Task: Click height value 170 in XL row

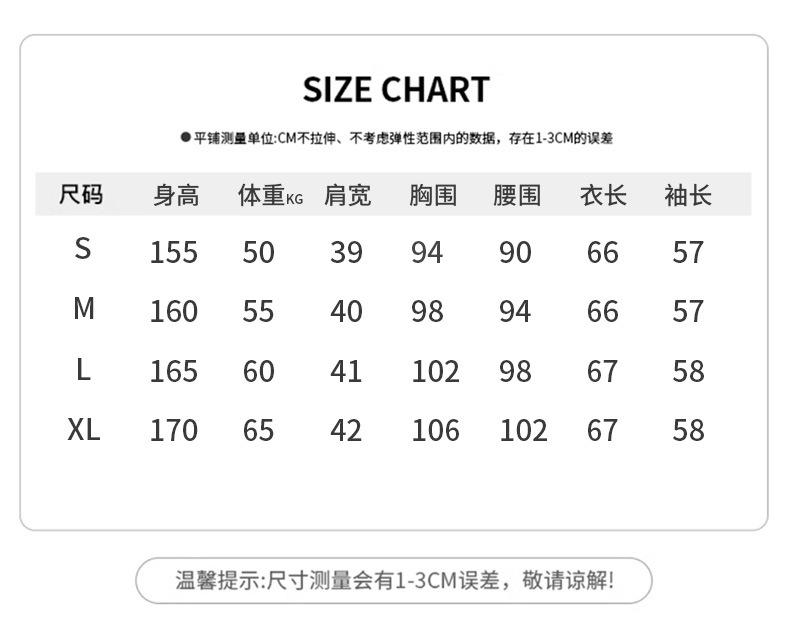Action: (174, 431)
